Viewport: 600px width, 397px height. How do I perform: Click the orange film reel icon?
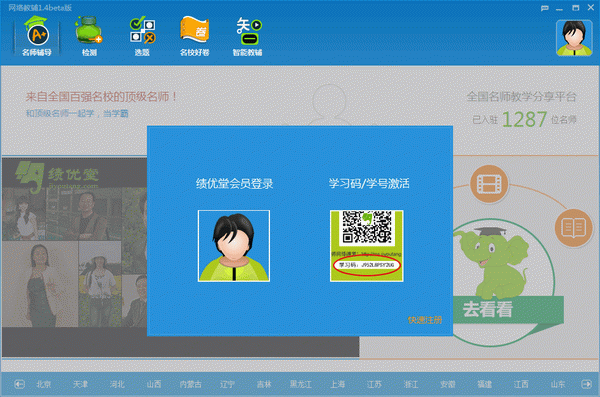coord(489,184)
